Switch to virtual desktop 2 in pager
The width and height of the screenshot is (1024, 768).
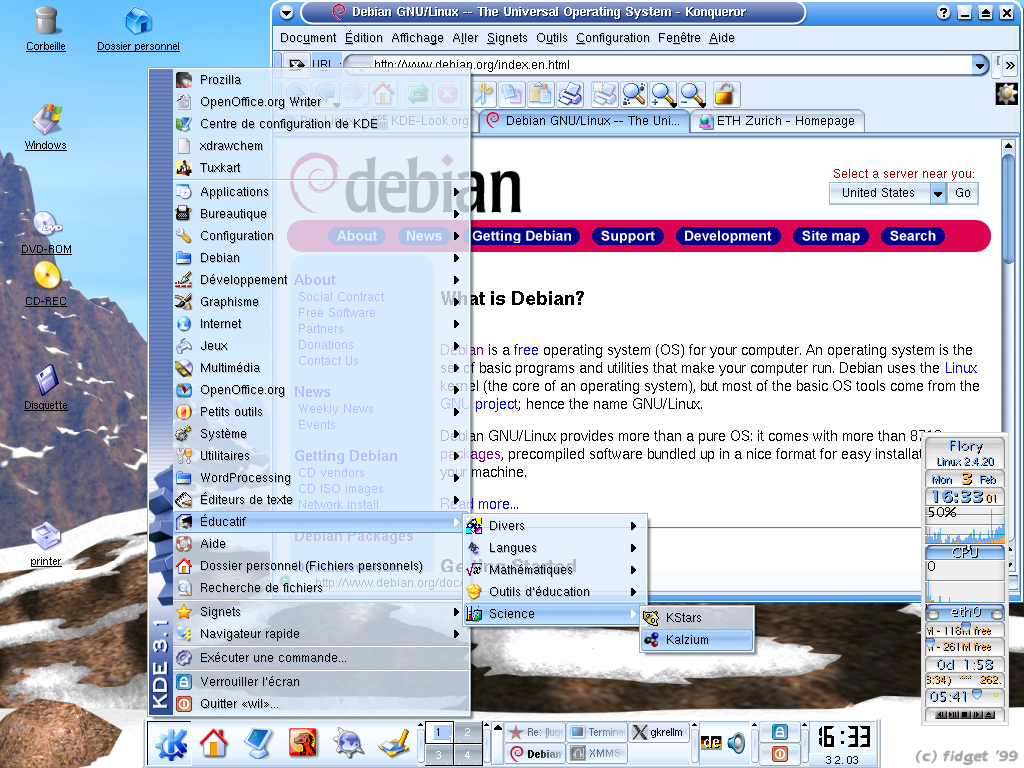click(x=468, y=733)
